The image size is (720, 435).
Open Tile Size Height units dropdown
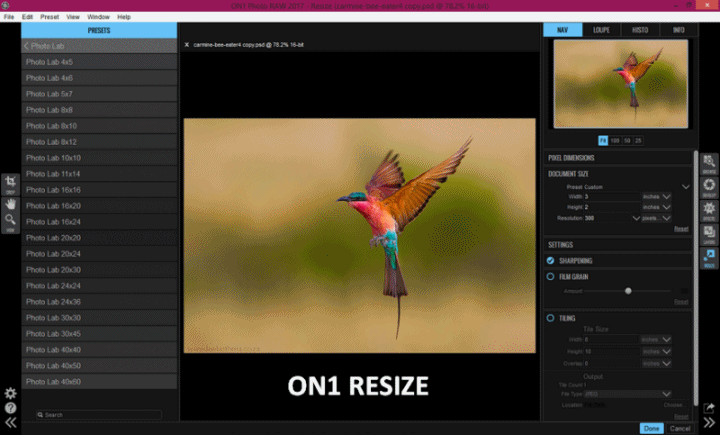pos(656,351)
